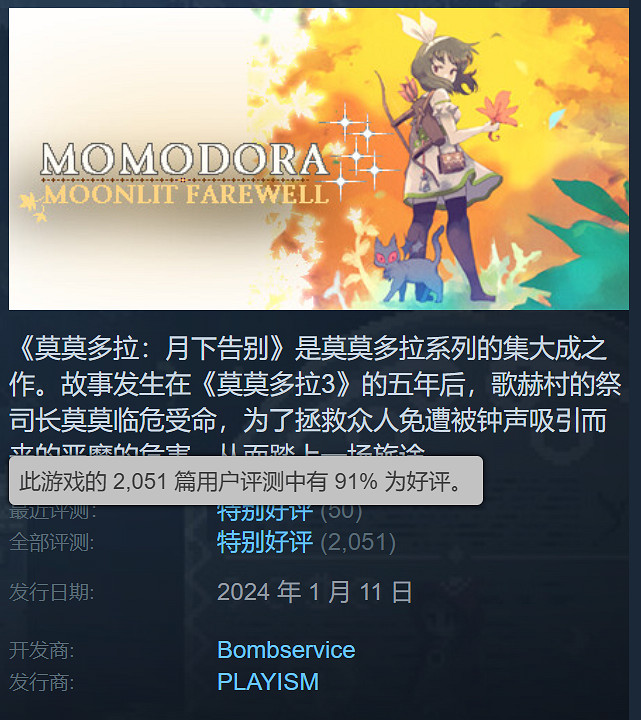
Task: Click the 全部评测 label
Action: tap(51, 542)
